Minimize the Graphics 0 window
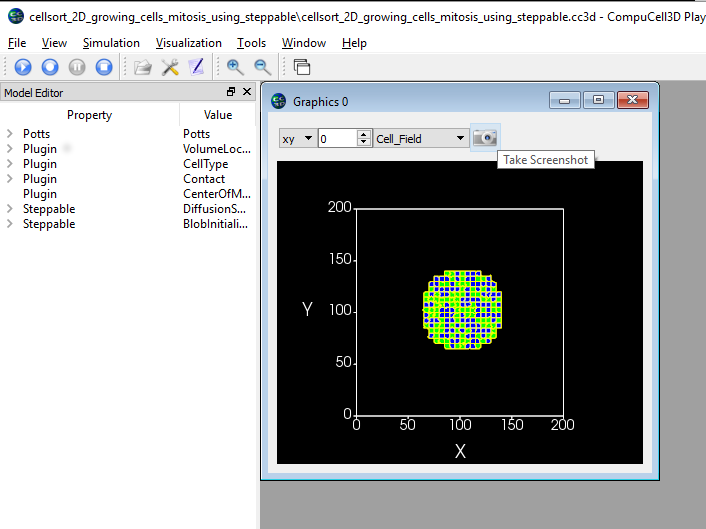 point(565,100)
